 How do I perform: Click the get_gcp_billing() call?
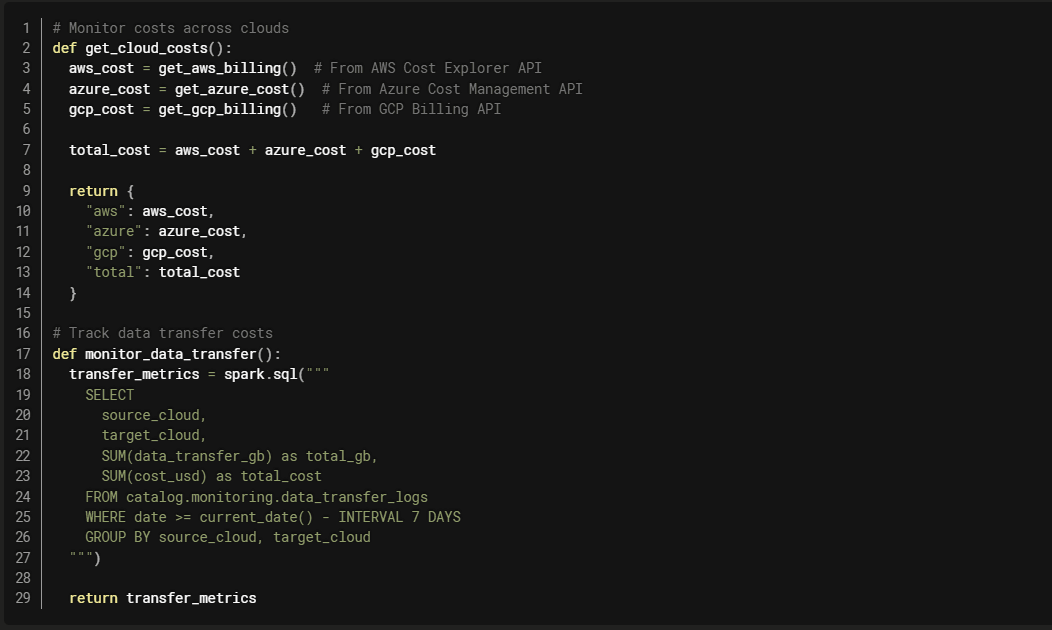[227, 109]
